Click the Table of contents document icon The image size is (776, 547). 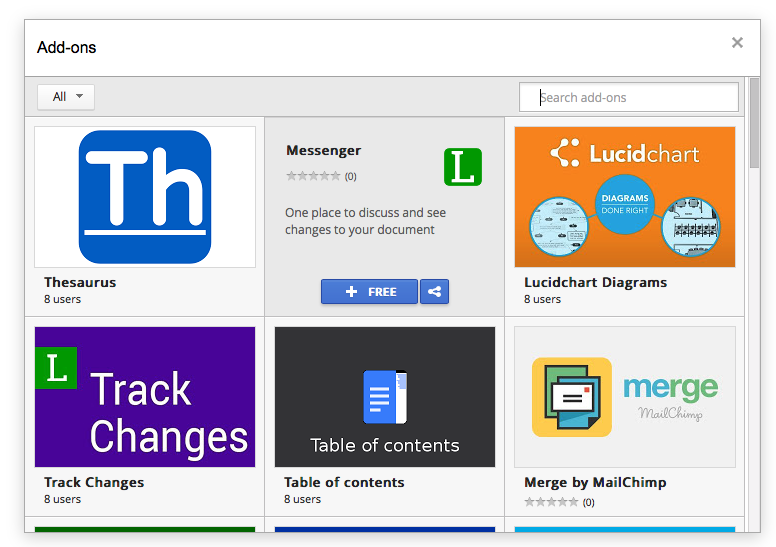(x=385, y=396)
